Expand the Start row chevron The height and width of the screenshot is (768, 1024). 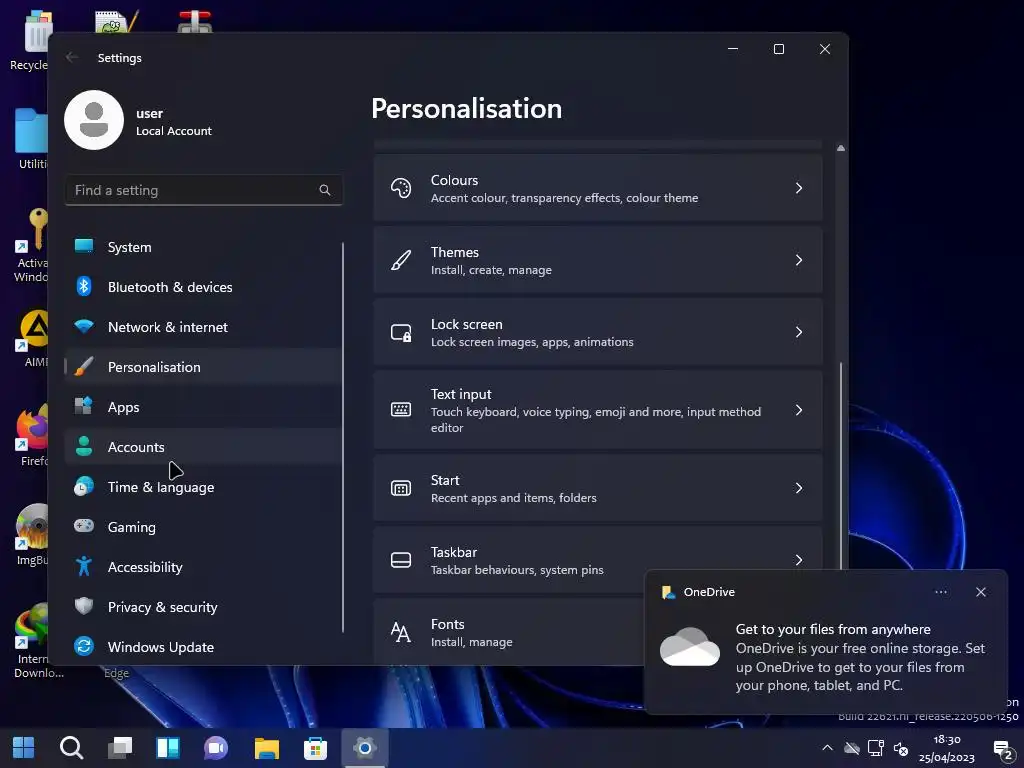click(x=799, y=488)
